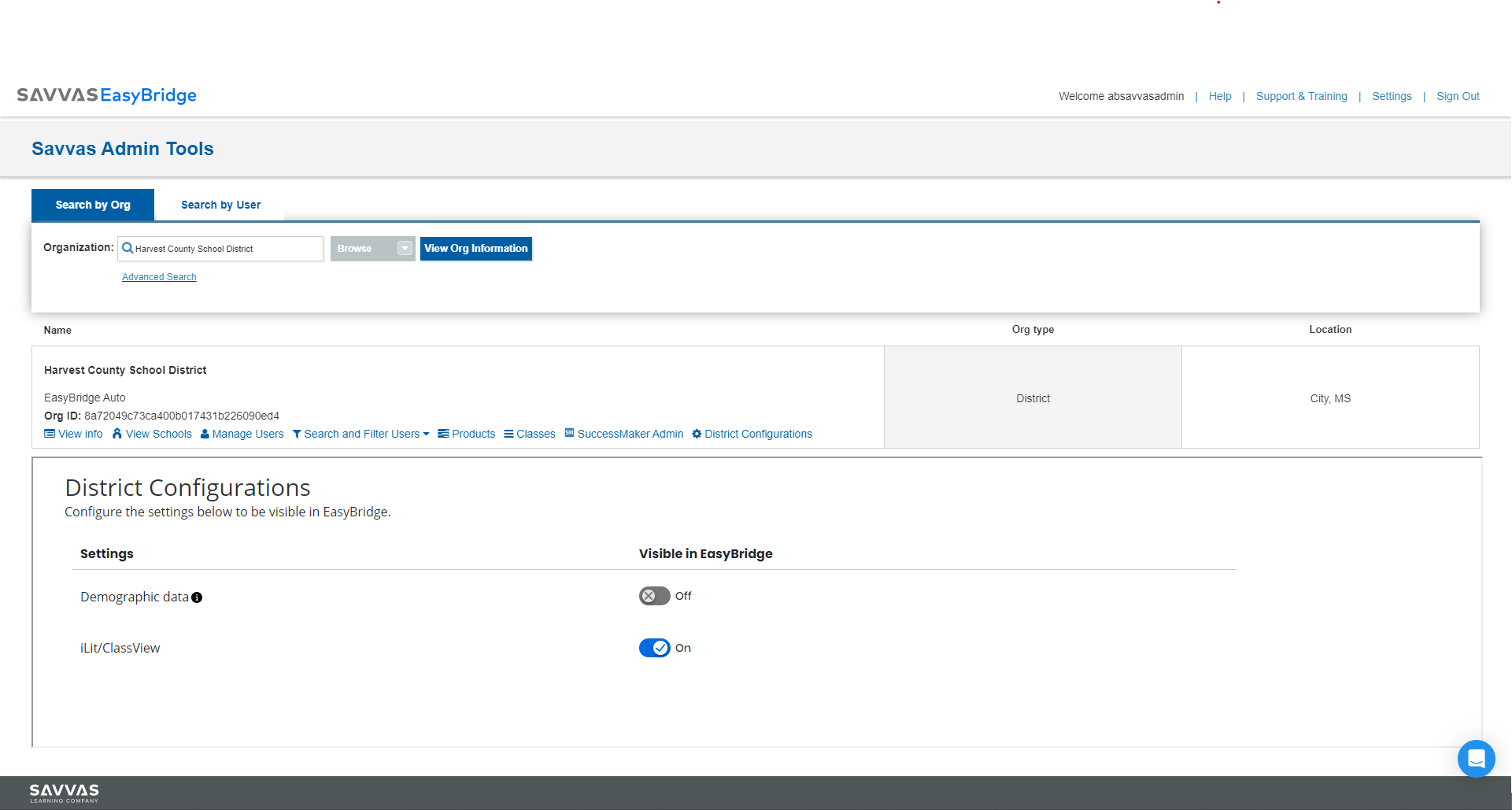Select the Org ID value text
1512x810 pixels.
(182, 416)
